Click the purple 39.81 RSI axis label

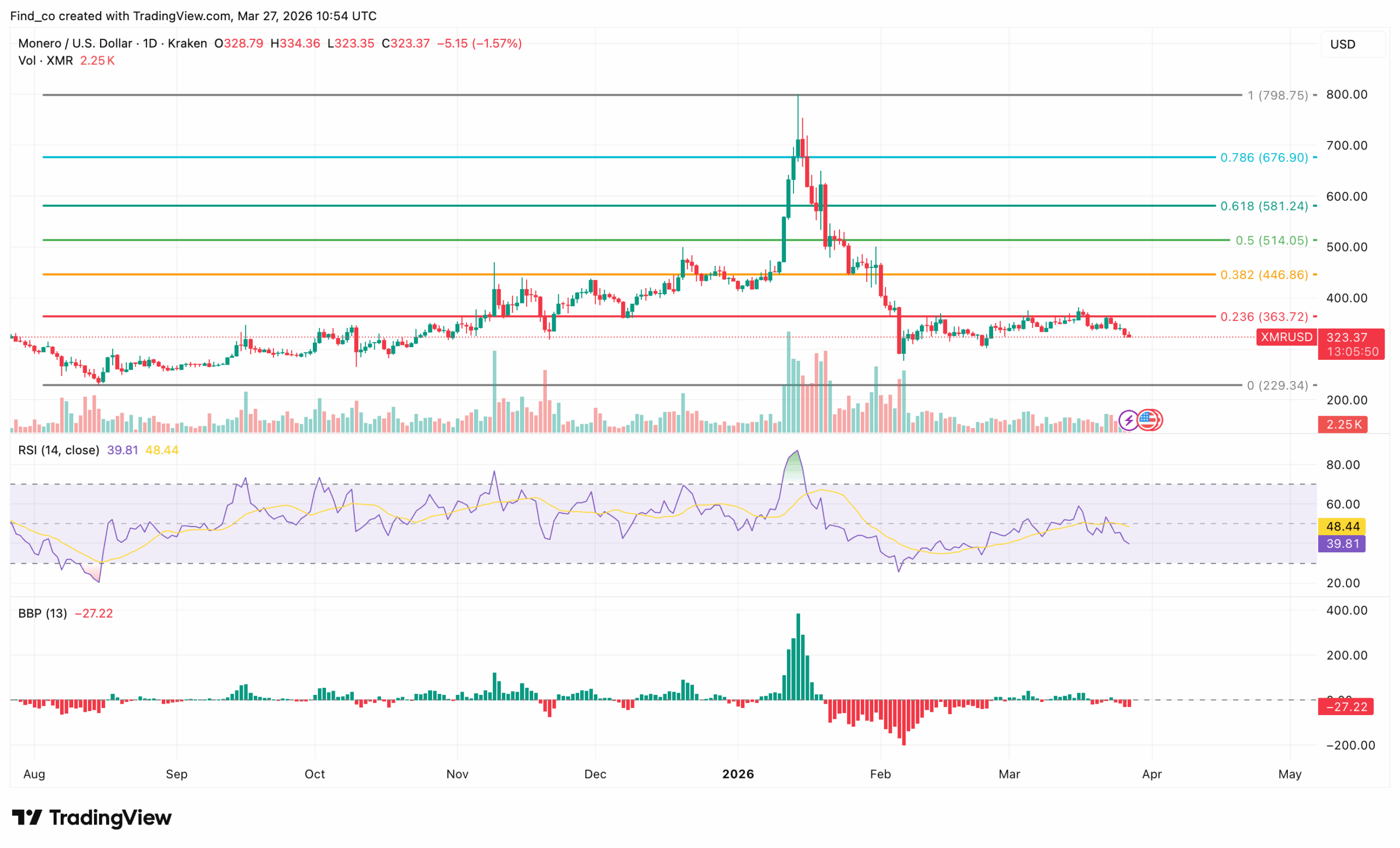[x=1342, y=544]
